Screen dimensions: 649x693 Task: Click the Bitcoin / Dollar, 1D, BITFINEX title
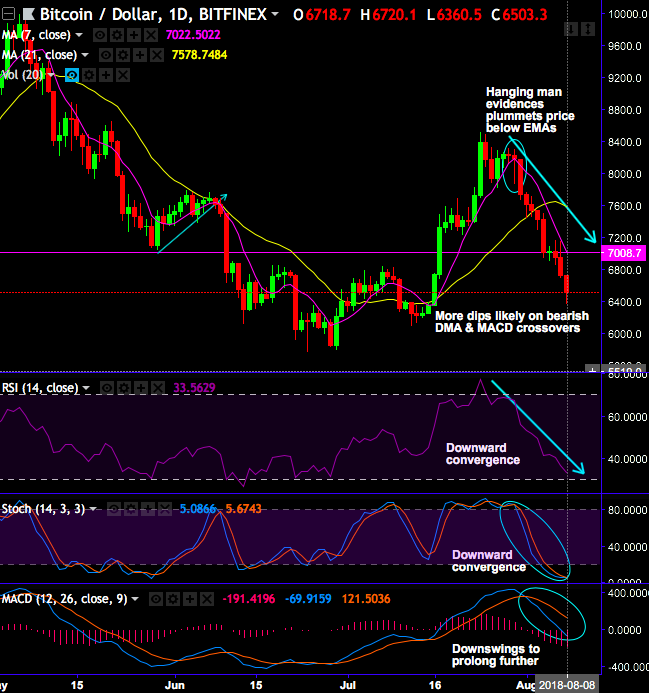(153, 15)
